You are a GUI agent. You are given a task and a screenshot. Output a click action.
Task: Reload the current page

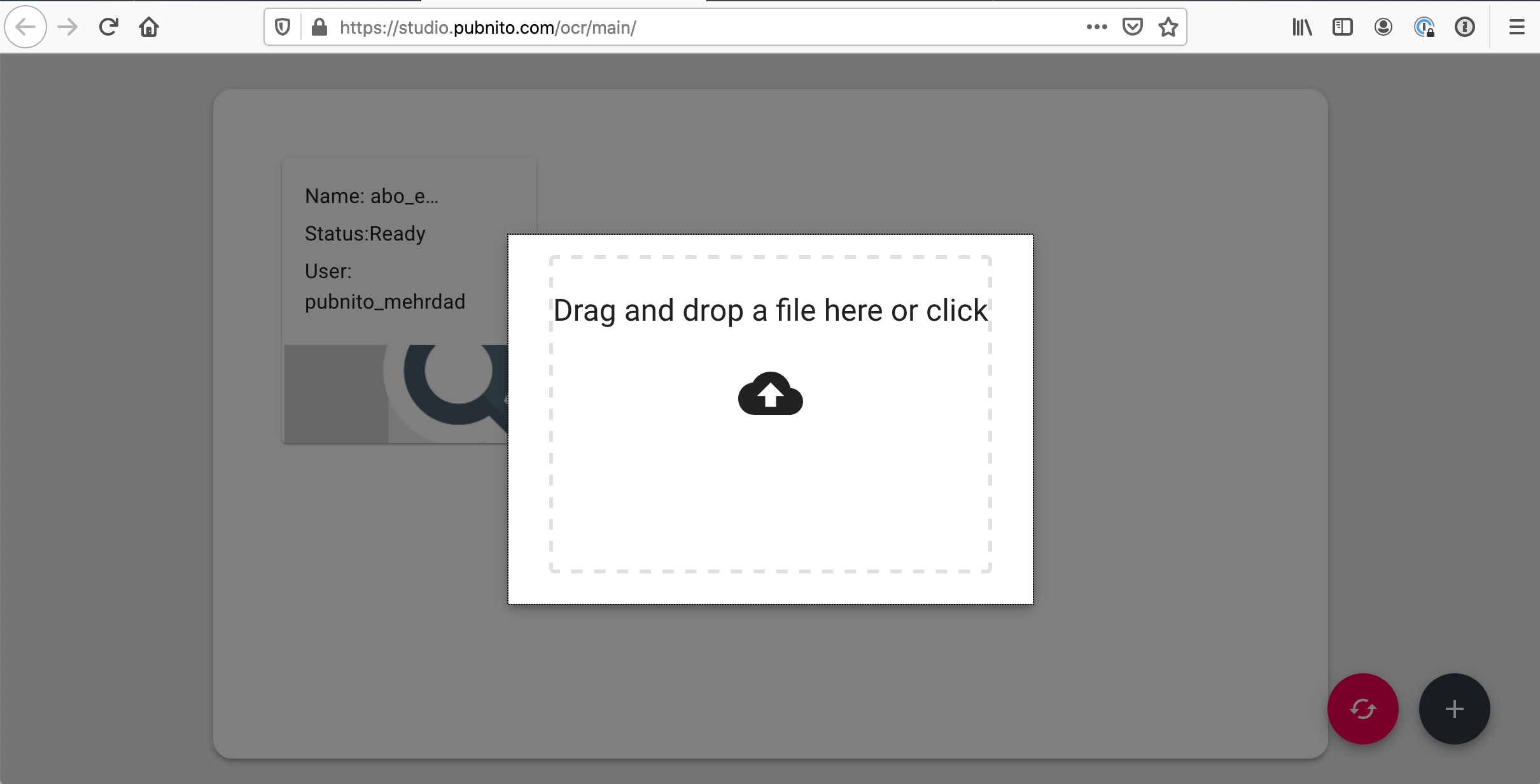[x=109, y=27]
